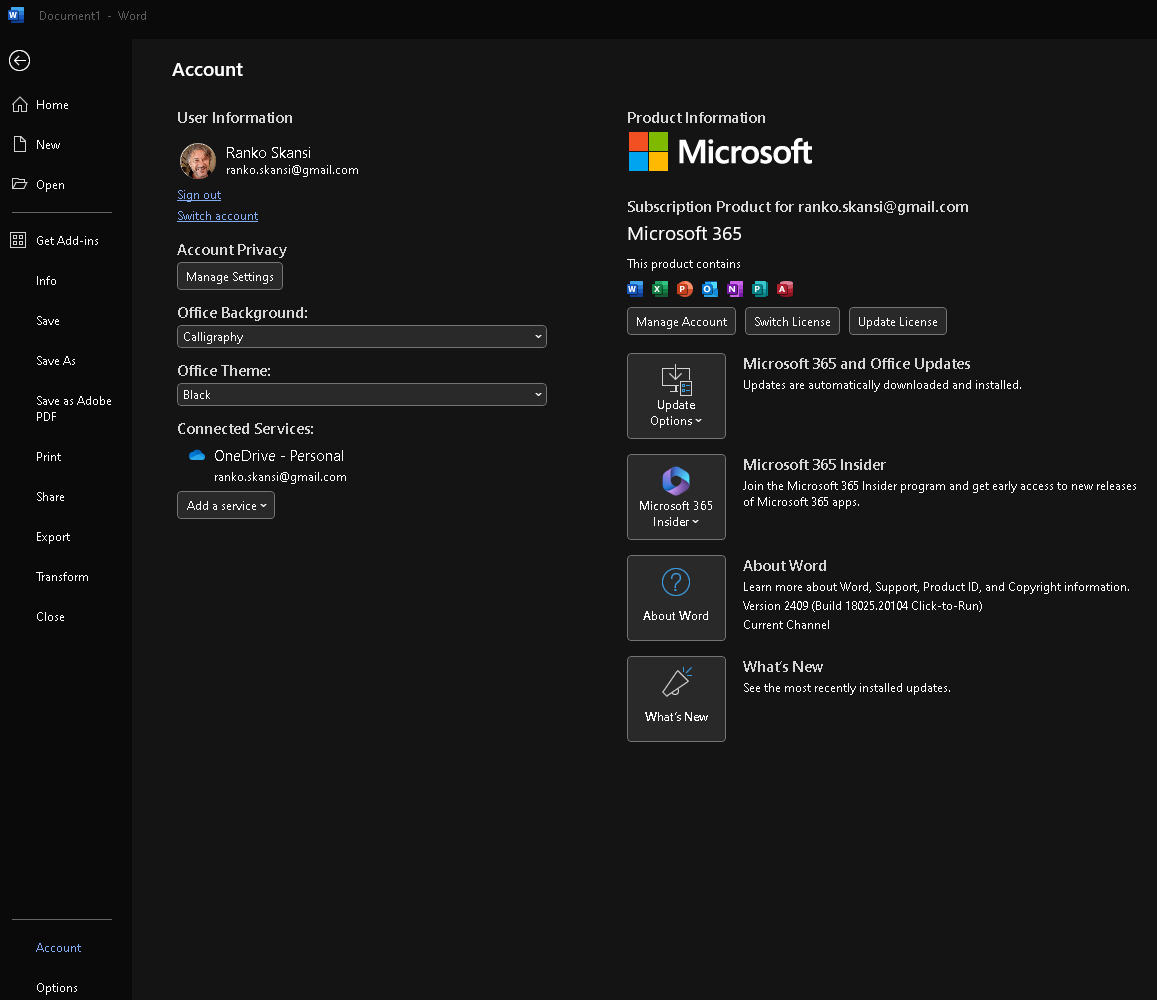
Task: Click the back arrow to return to document
Action: click(x=20, y=61)
